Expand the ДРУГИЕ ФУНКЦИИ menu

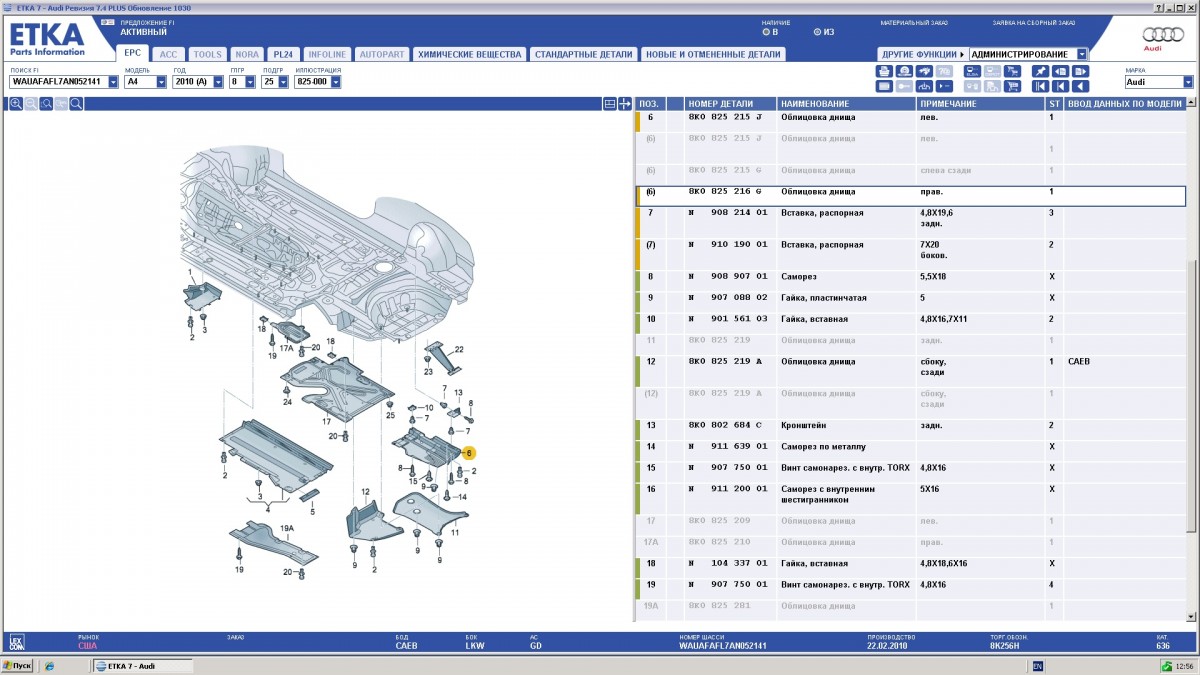[922, 54]
